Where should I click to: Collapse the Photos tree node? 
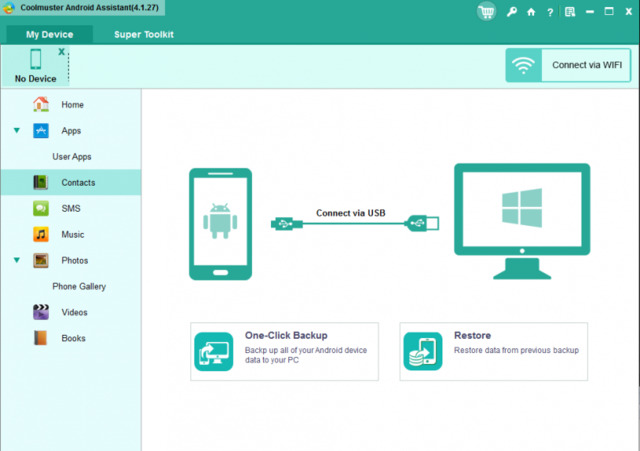click(x=16, y=261)
